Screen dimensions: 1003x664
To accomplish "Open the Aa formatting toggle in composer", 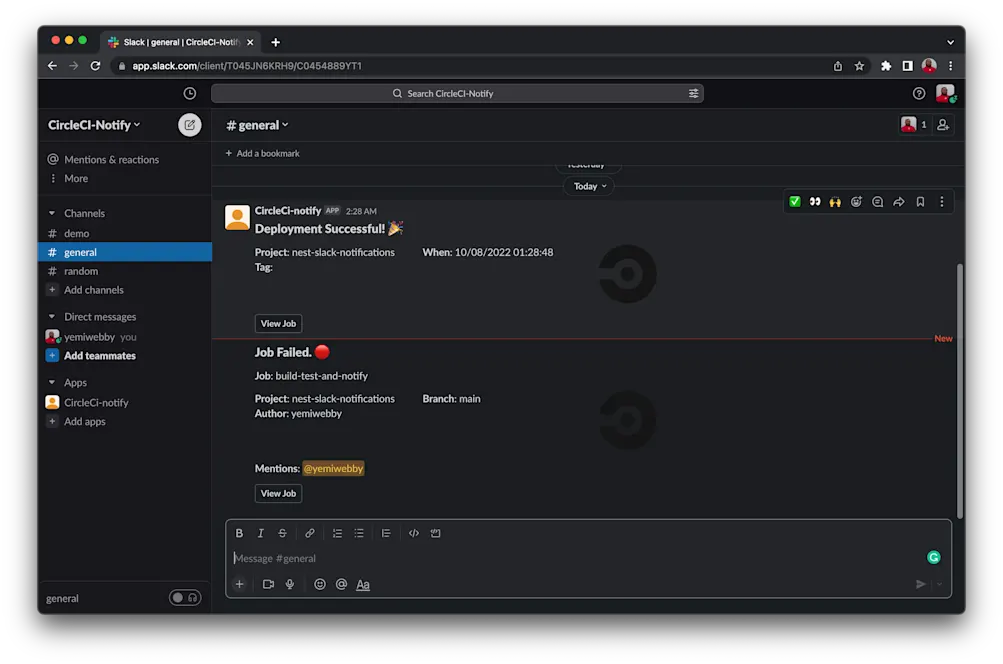I will tap(363, 584).
